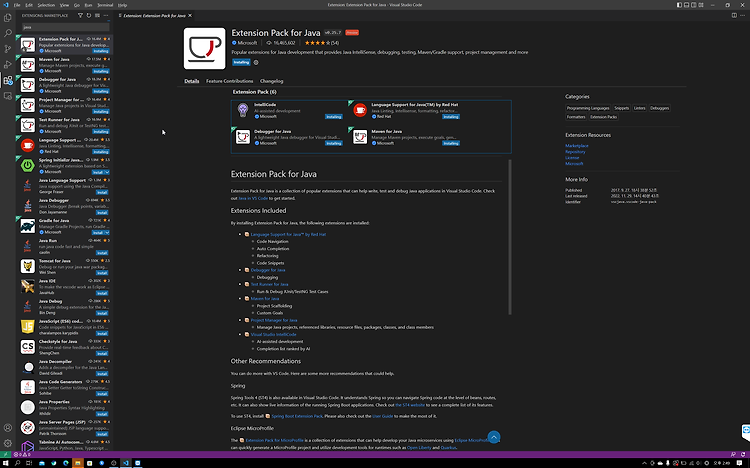This screenshot has height=468, width=750.
Task: Select the Details tab
Action: 192,81
